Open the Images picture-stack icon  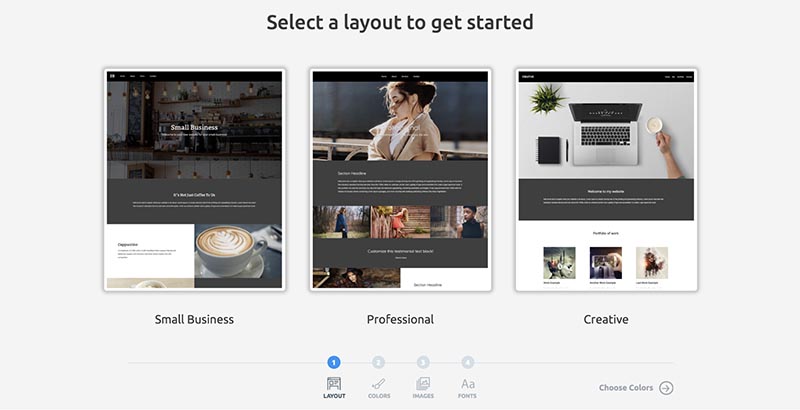(423, 383)
